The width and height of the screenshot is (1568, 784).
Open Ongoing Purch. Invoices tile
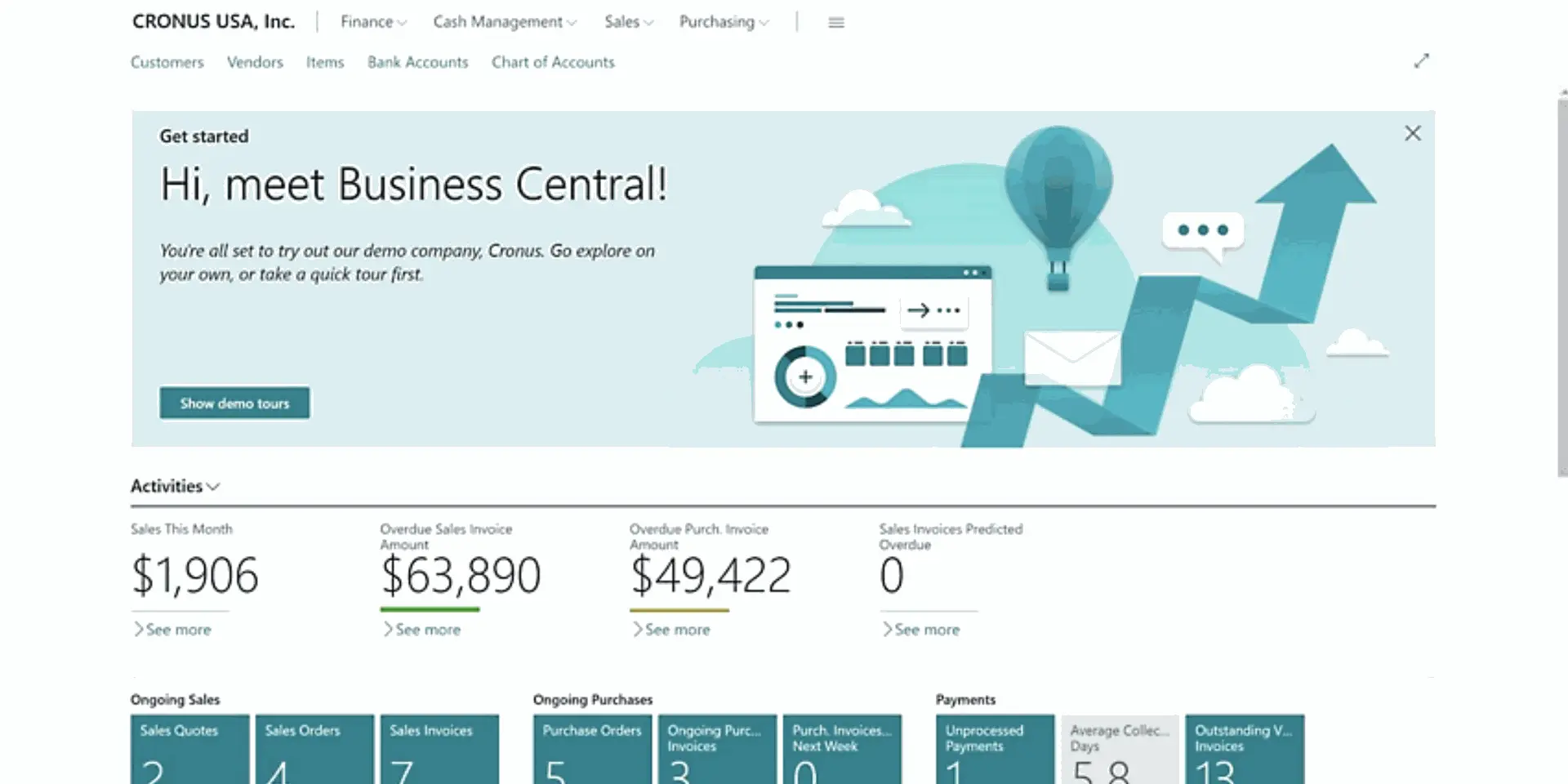point(718,750)
